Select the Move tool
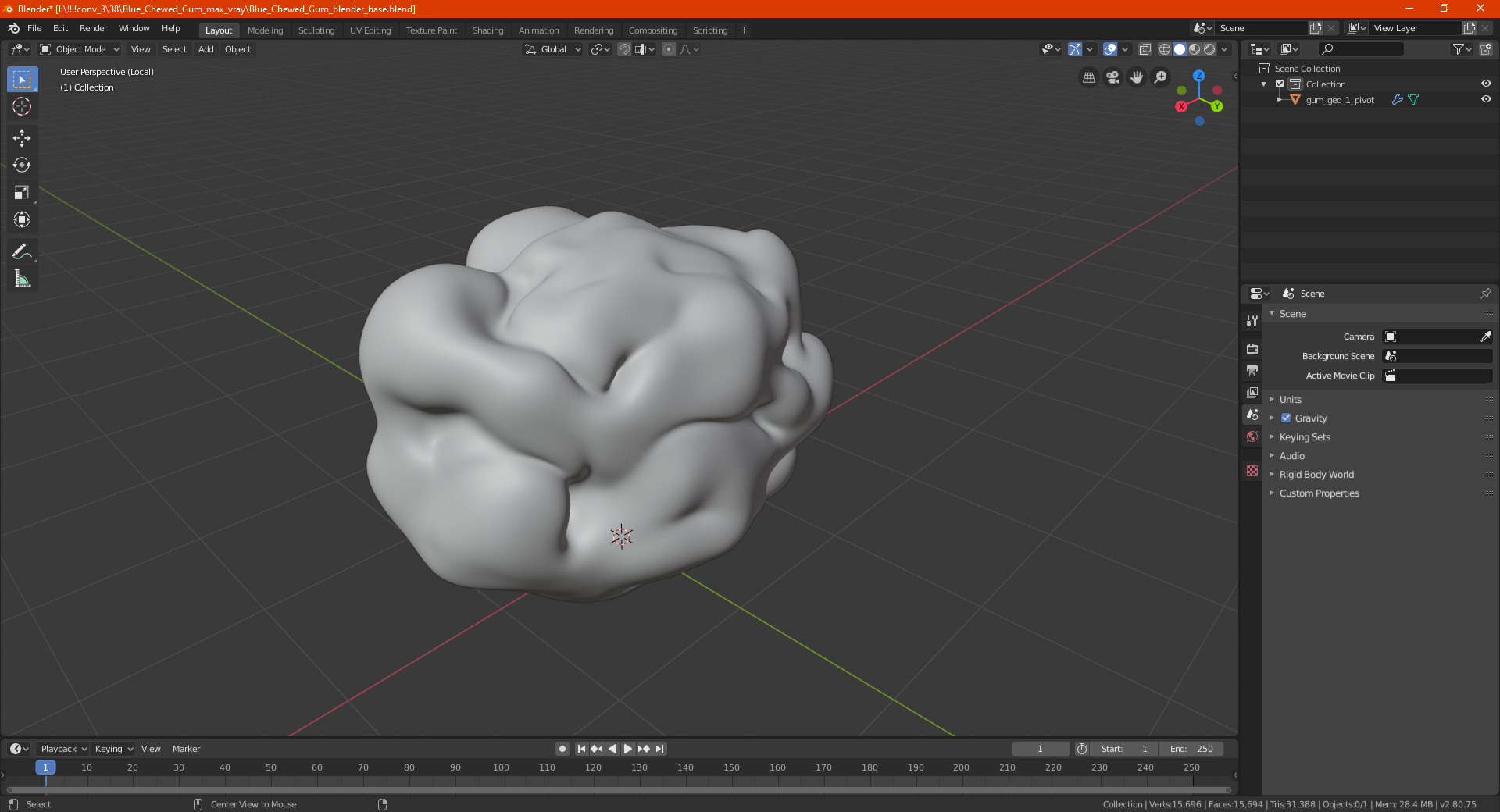The width and height of the screenshot is (1500, 812). [22, 138]
